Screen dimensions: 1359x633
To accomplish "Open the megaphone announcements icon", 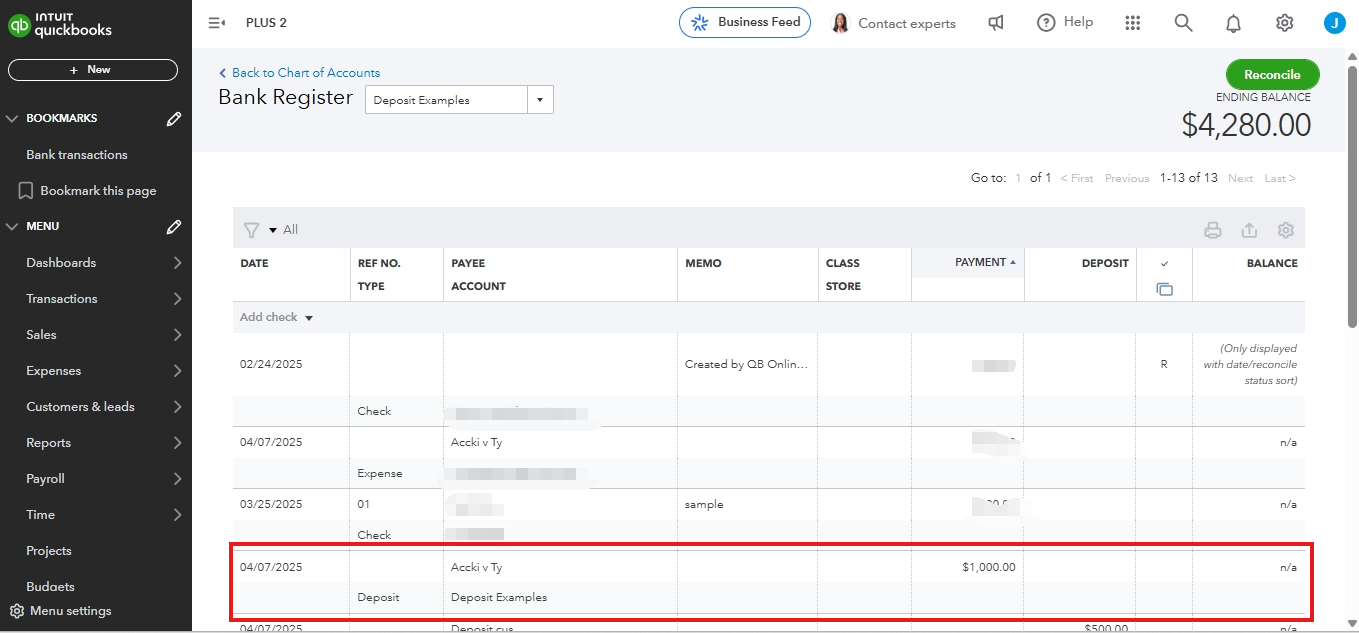I will point(996,23).
